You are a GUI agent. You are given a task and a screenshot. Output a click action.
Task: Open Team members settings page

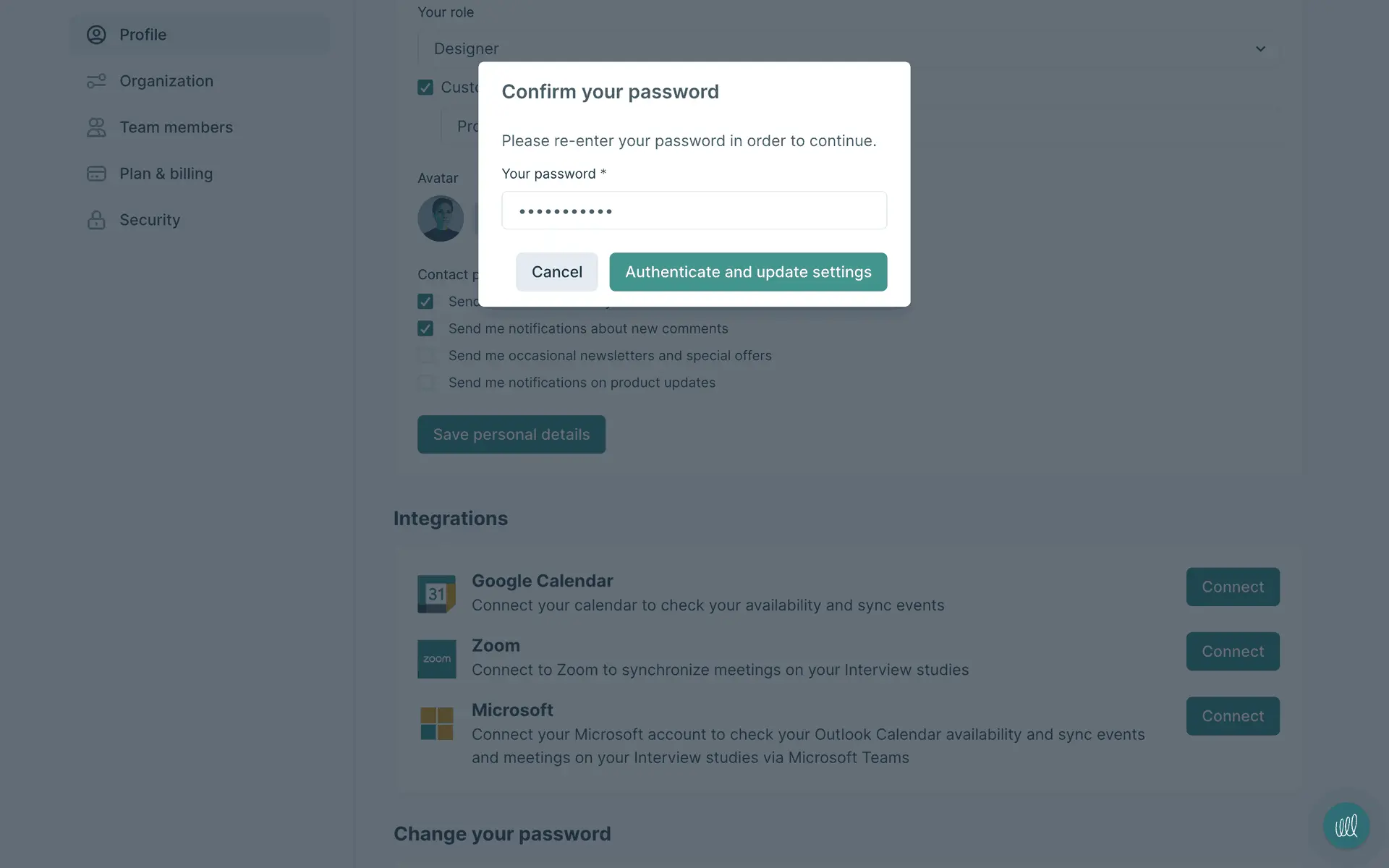[x=176, y=127]
